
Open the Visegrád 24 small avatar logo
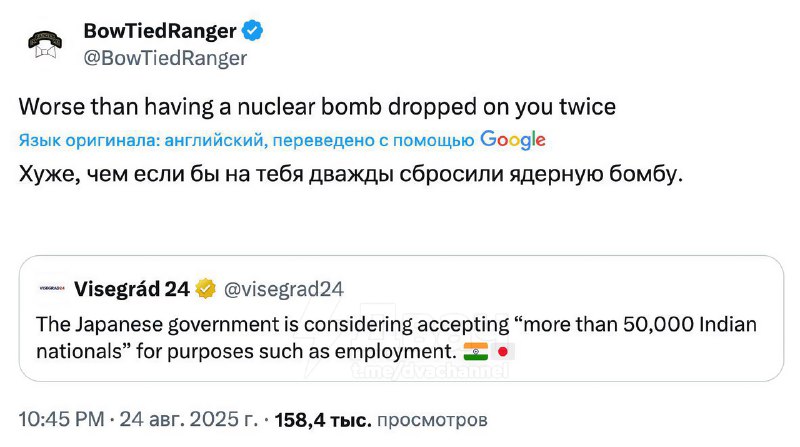click(52, 289)
